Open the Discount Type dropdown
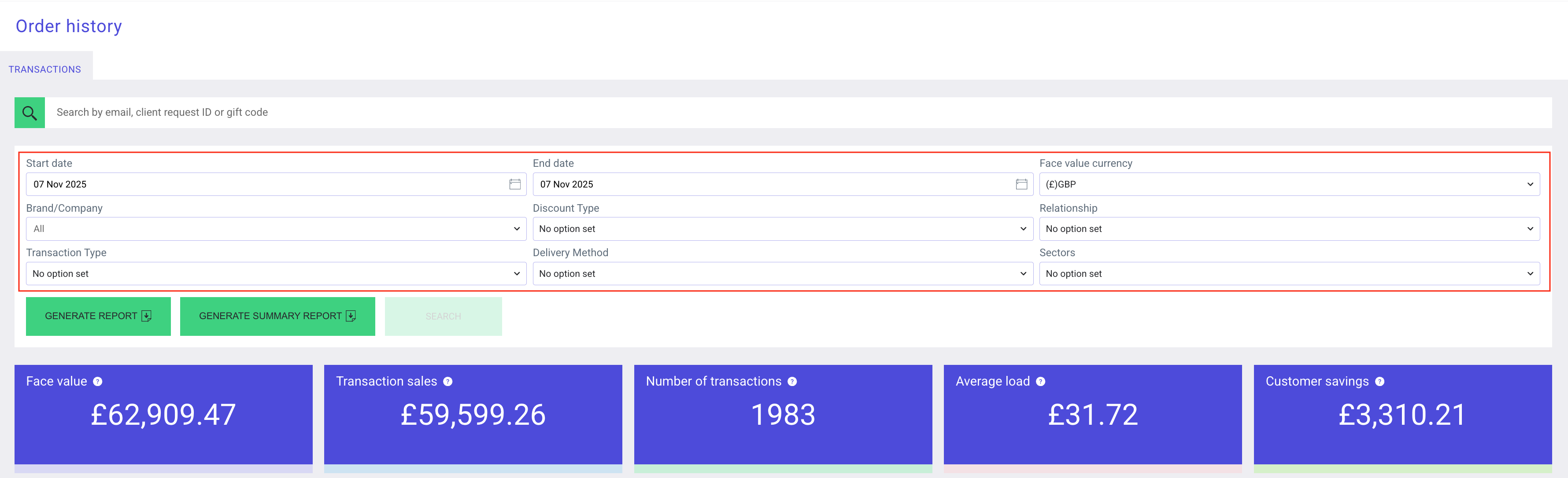The width and height of the screenshot is (1568, 478). pos(782,229)
